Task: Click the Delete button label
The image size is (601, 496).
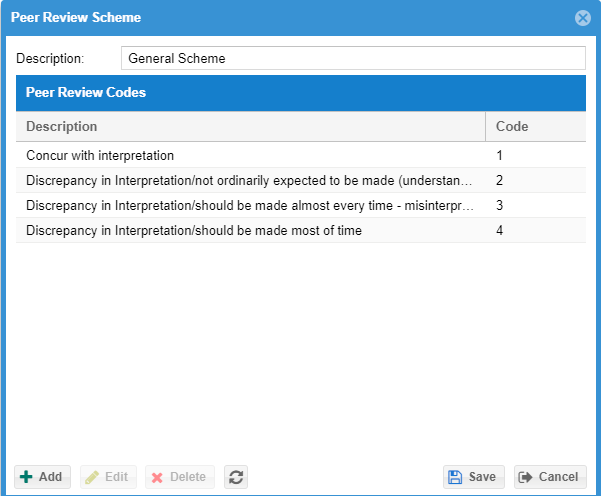Action: click(x=188, y=477)
